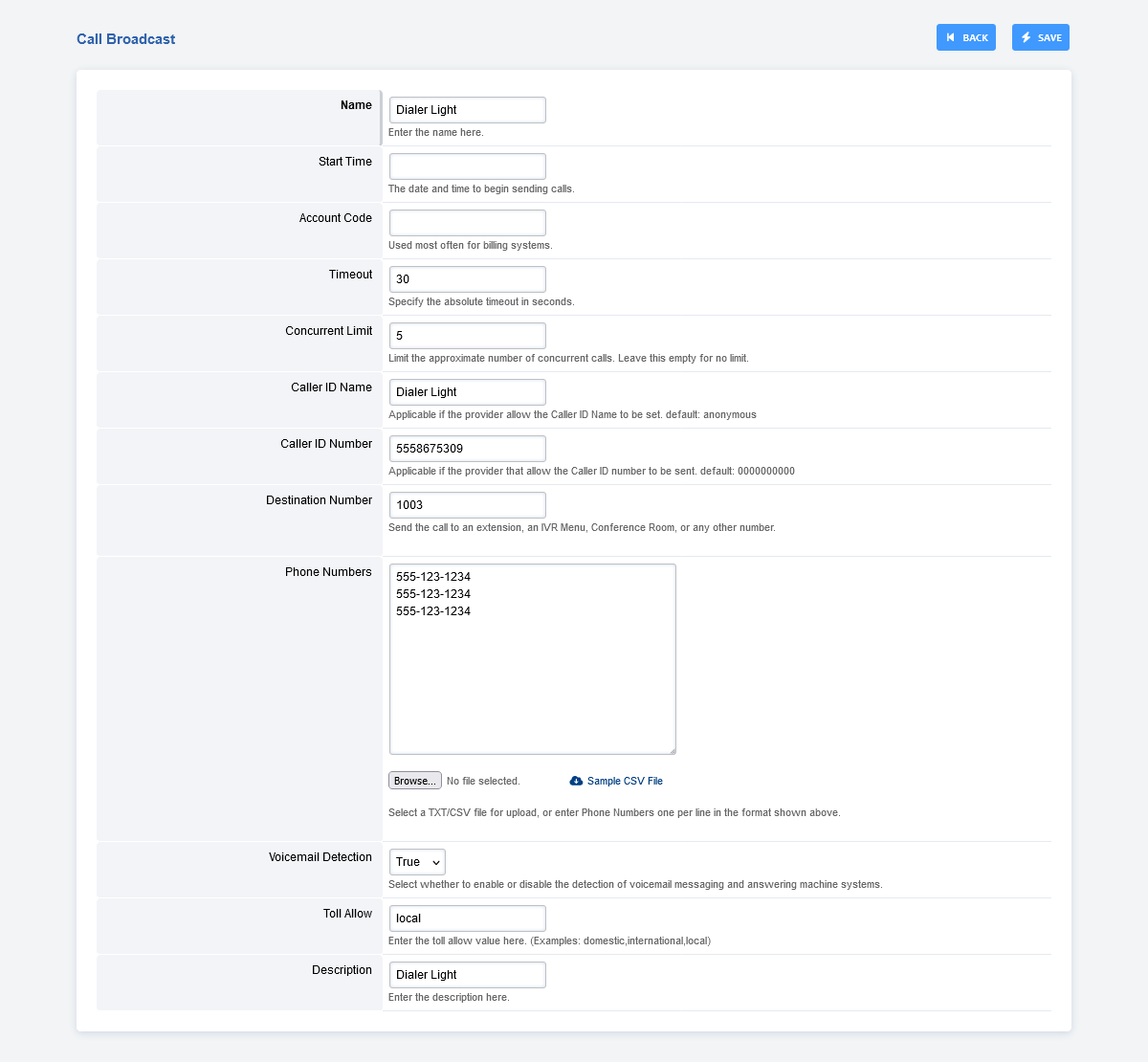Click the Concurrent Limit field
The width and height of the screenshot is (1148, 1062).
467,336
